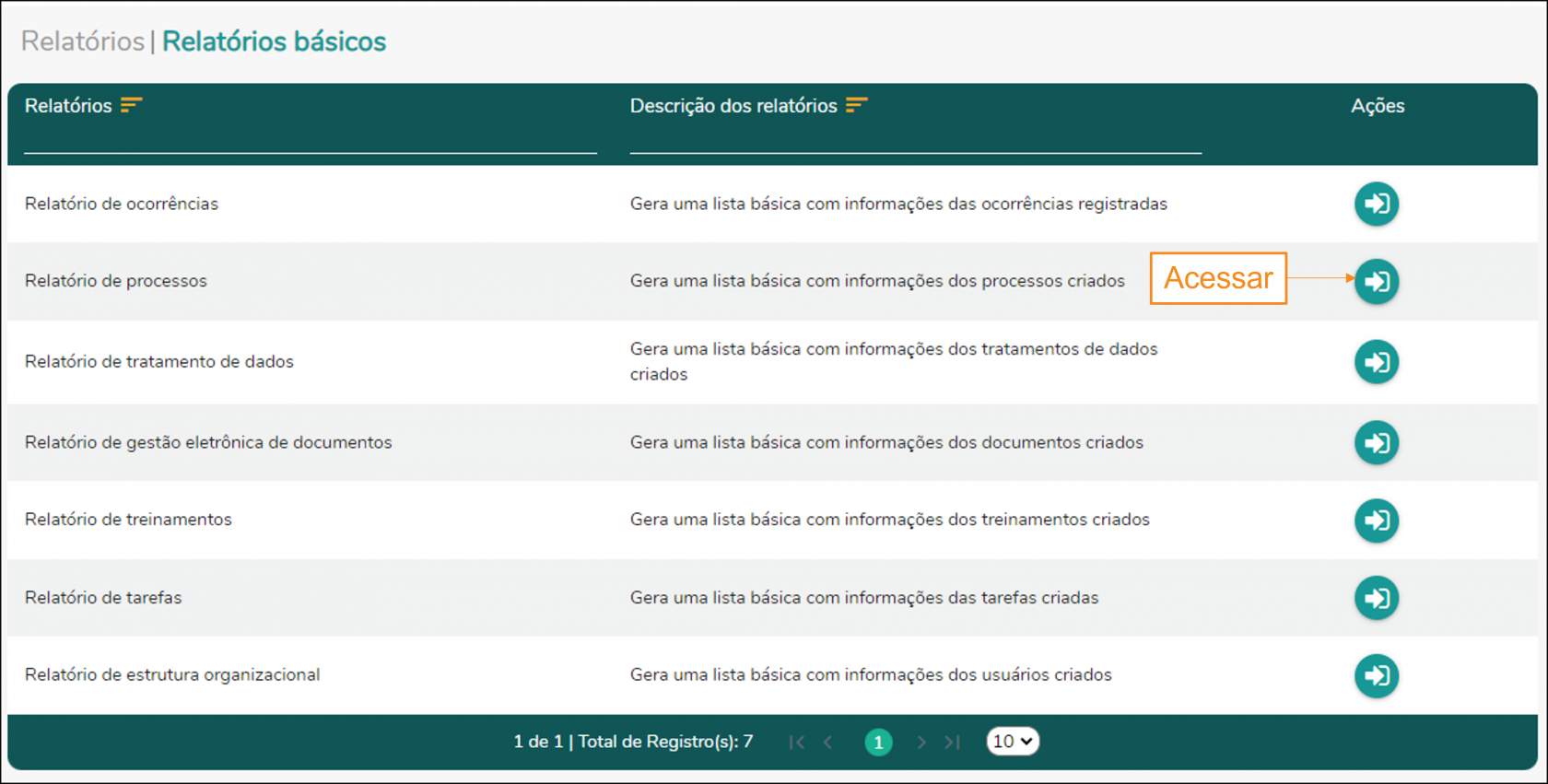
Task: Click the Ações column header
Action: [1378, 106]
